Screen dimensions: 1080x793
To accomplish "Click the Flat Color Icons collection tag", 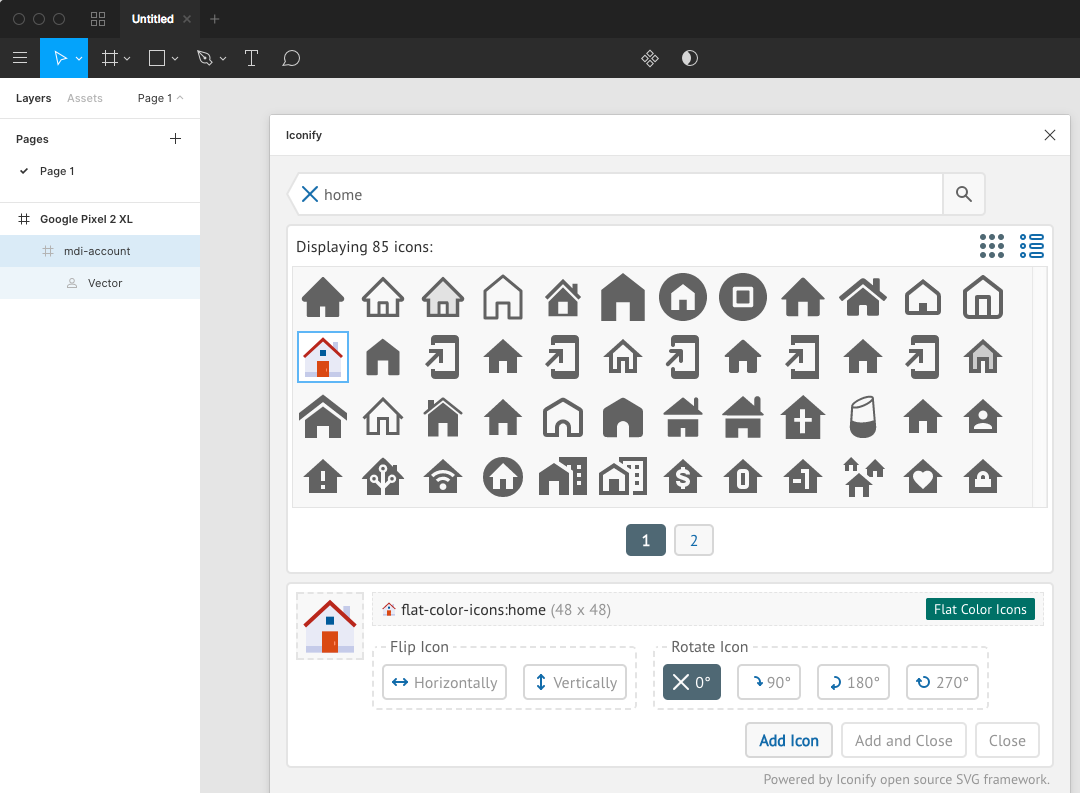I will (980, 609).
